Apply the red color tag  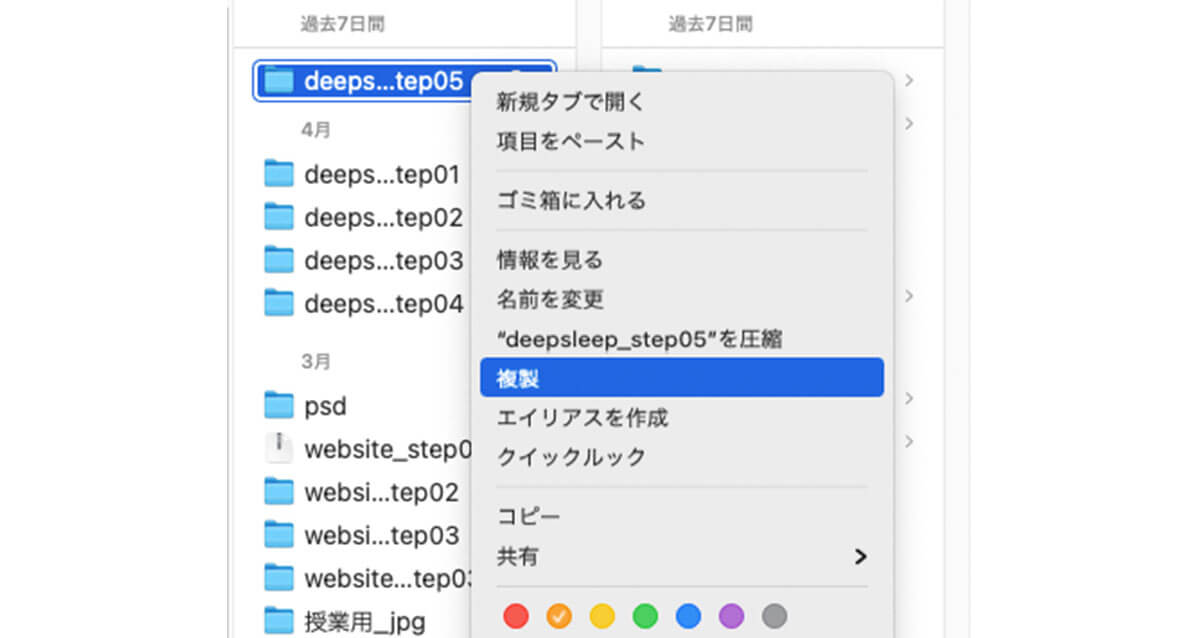coord(515,616)
